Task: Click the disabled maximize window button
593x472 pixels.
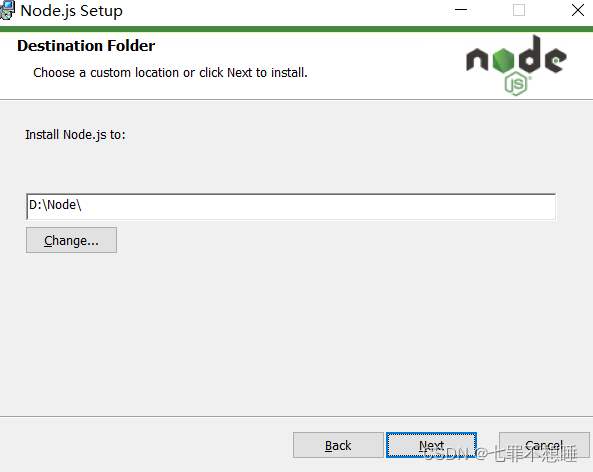Action: (518, 10)
